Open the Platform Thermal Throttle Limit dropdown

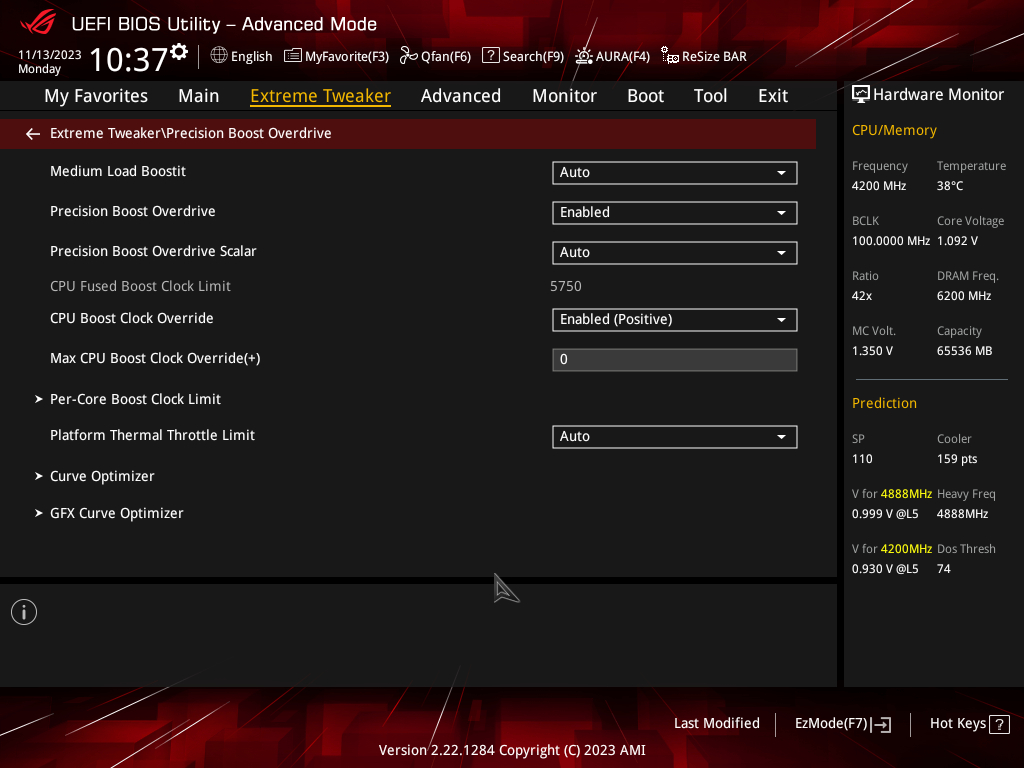pos(675,436)
